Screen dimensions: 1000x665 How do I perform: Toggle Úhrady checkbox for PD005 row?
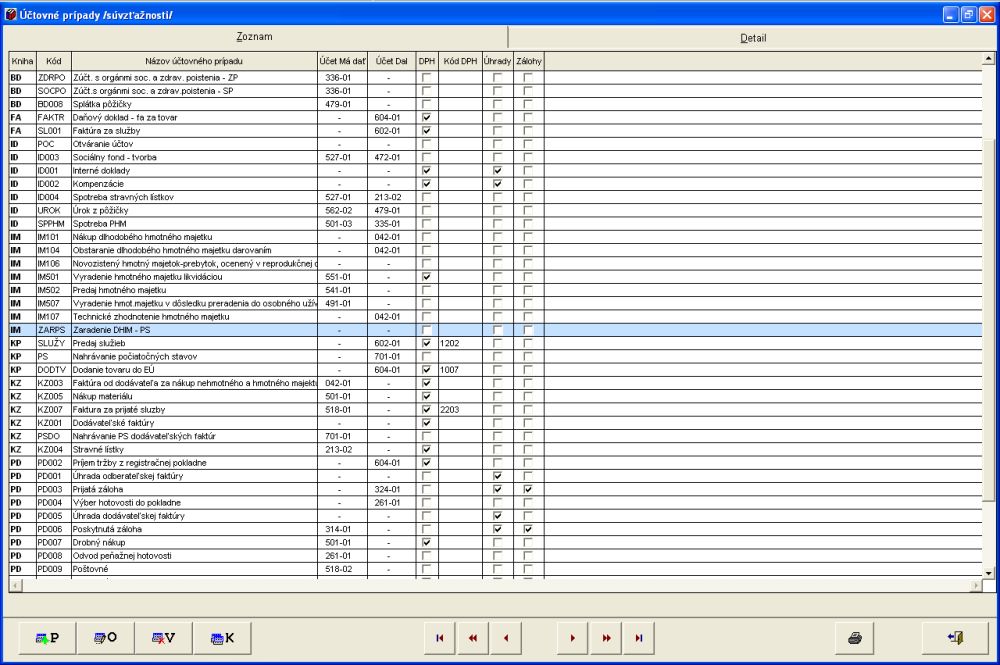point(497,516)
